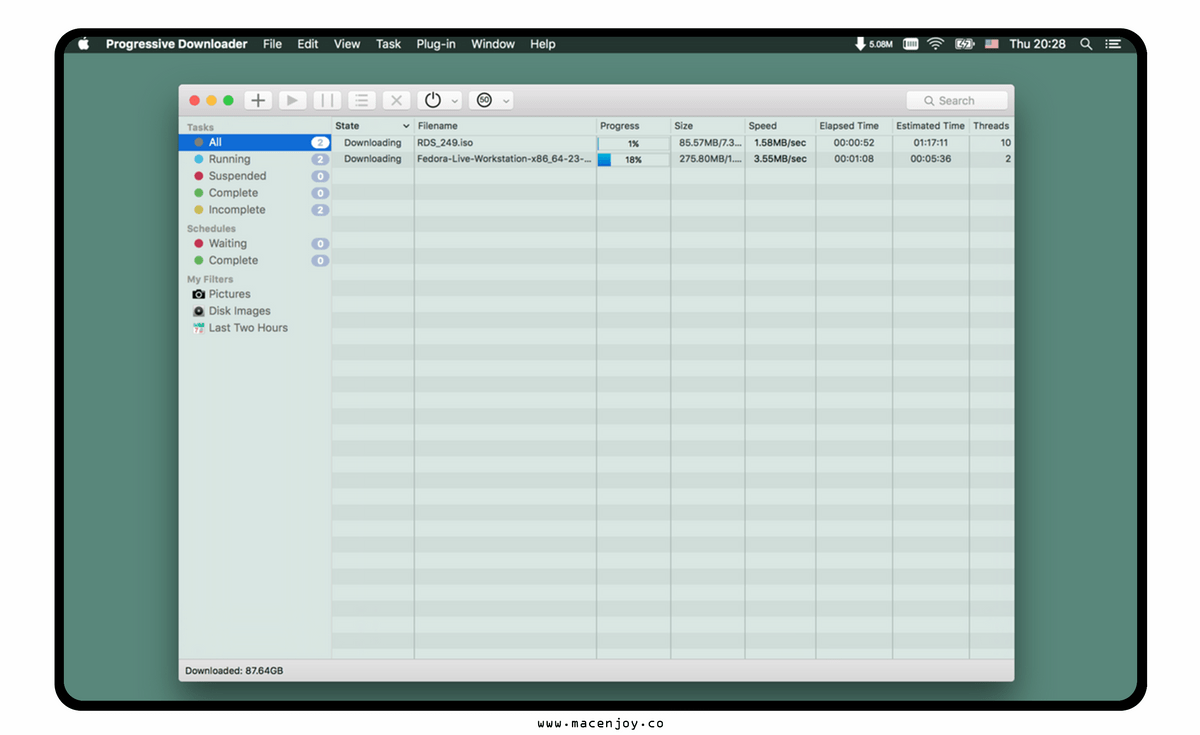Click the Downloading state of RDS_249.iso

372,143
